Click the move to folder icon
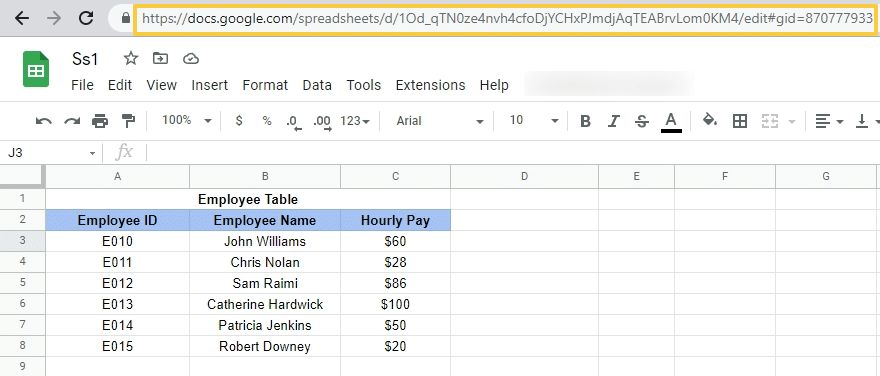Image resolution: width=880 pixels, height=376 pixels. 161,58
